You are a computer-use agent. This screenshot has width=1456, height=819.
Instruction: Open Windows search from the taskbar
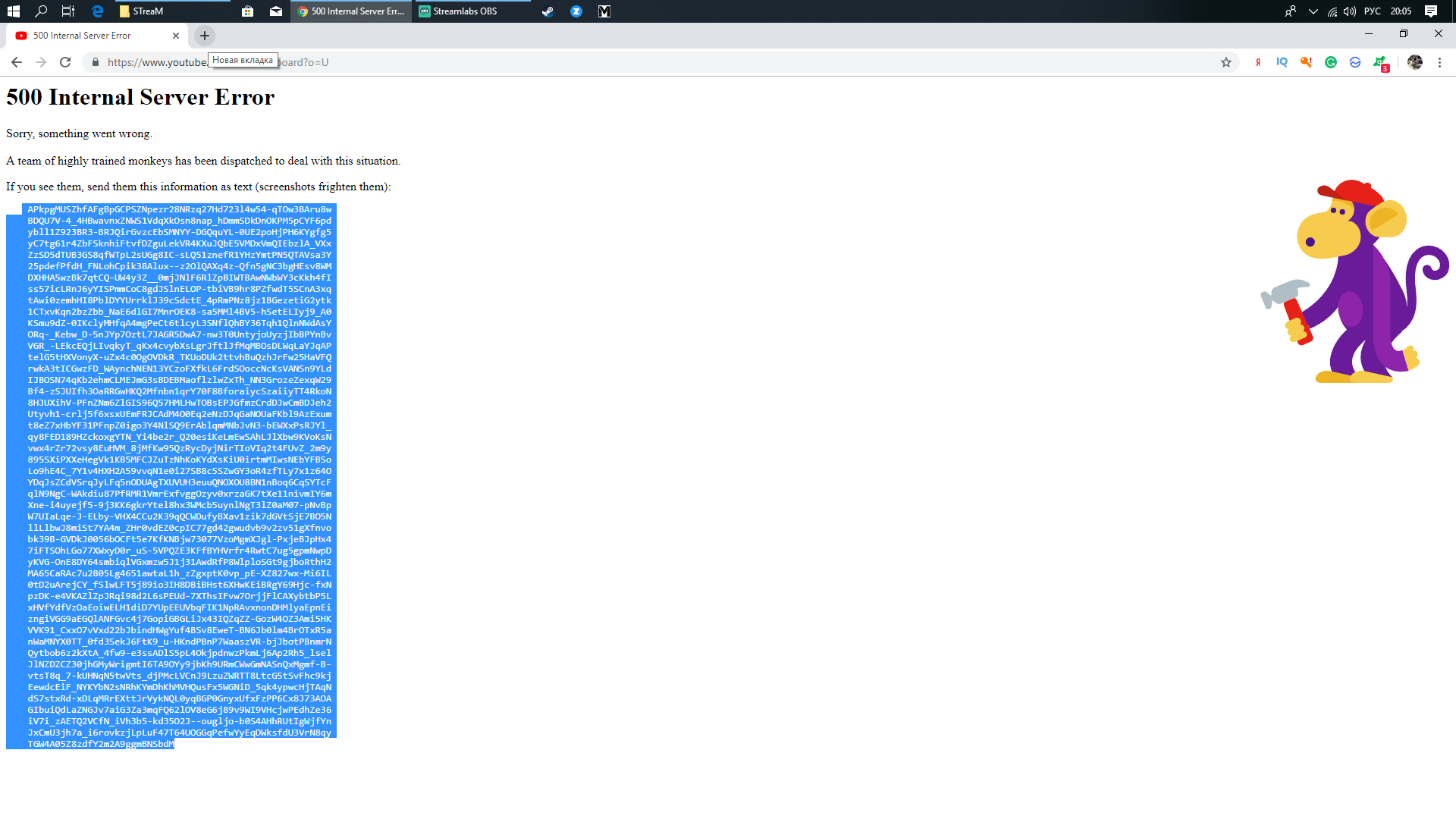point(41,11)
